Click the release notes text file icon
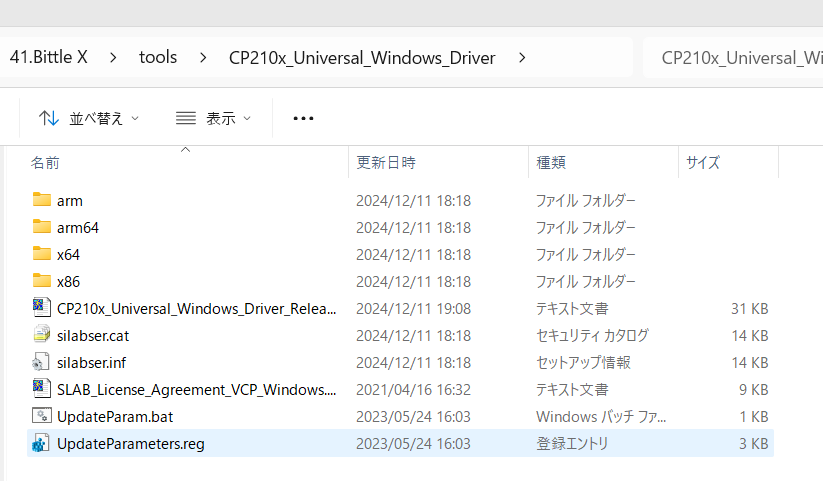Viewport: 823px width, 481px height. pos(42,308)
